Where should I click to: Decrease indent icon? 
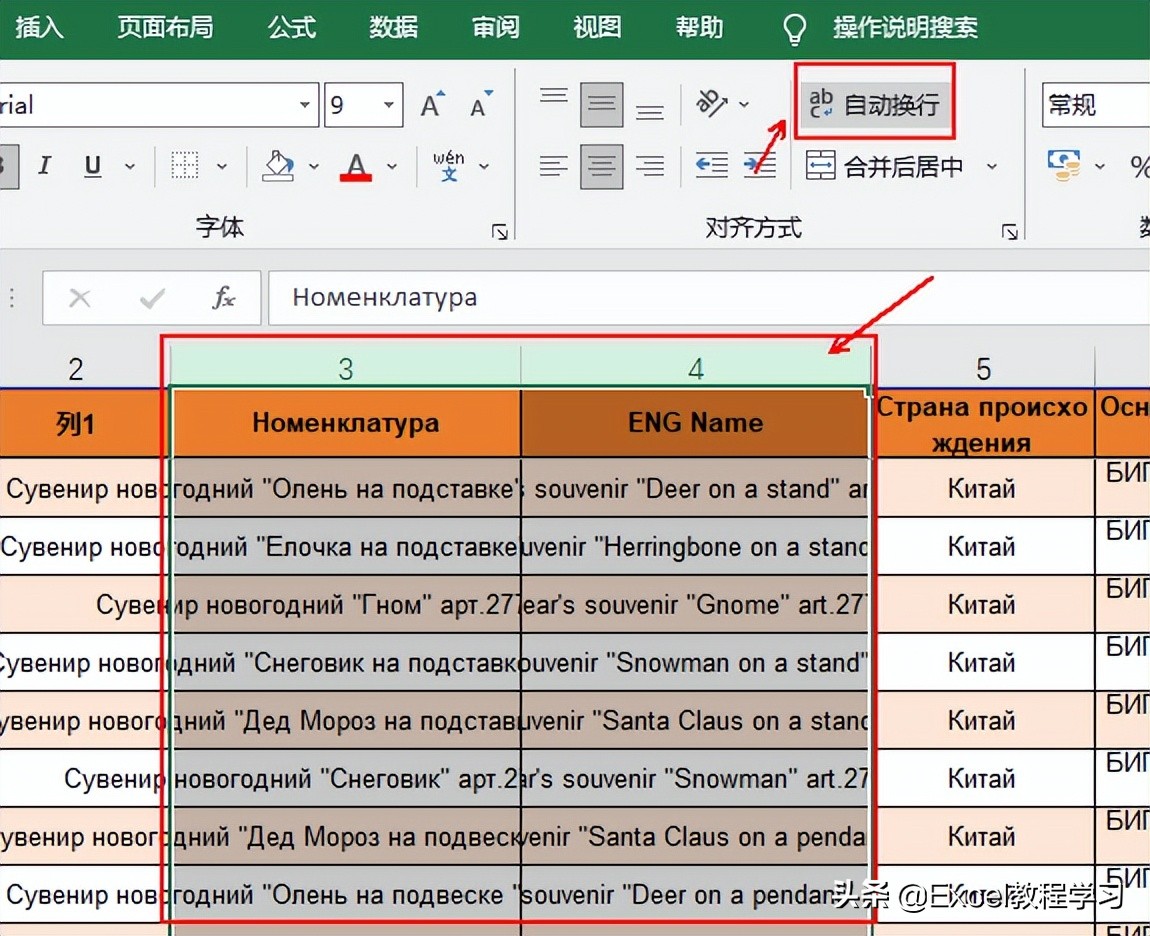711,166
